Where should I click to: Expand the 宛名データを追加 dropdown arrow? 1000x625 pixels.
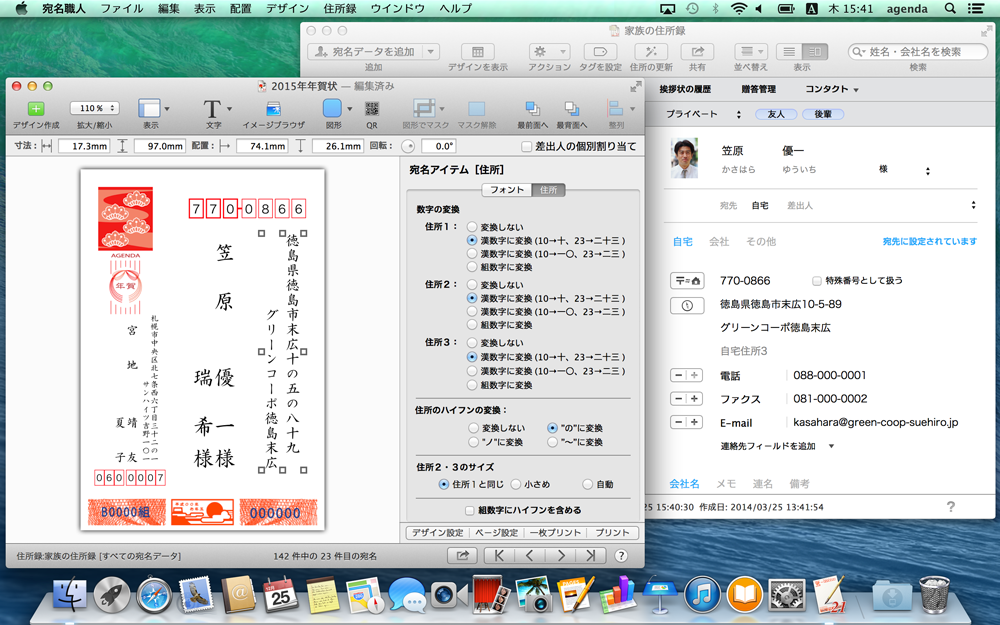(430, 52)
